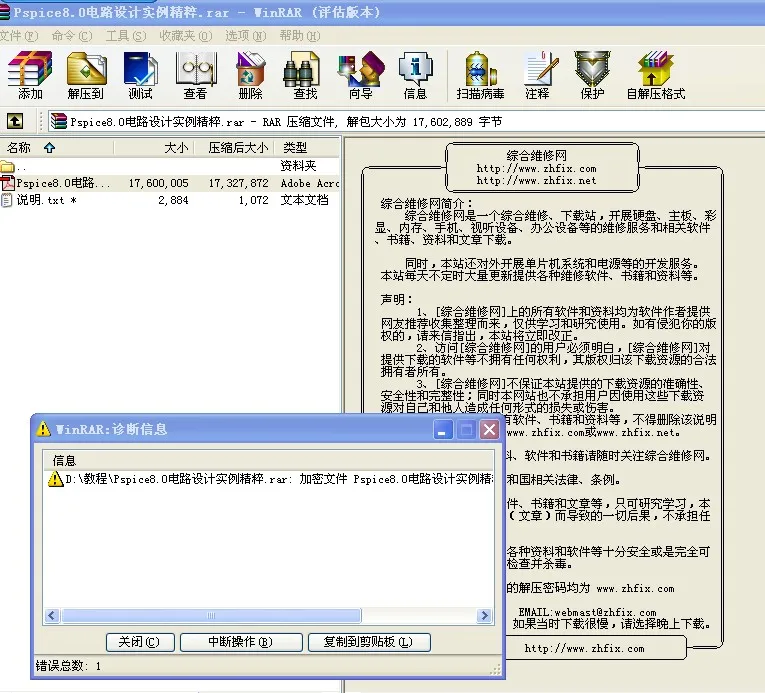Image resolution: width=765 pixels, height=693 pixels.
Task: Click the WinRAR icon in main title bar
Action: 4,13
